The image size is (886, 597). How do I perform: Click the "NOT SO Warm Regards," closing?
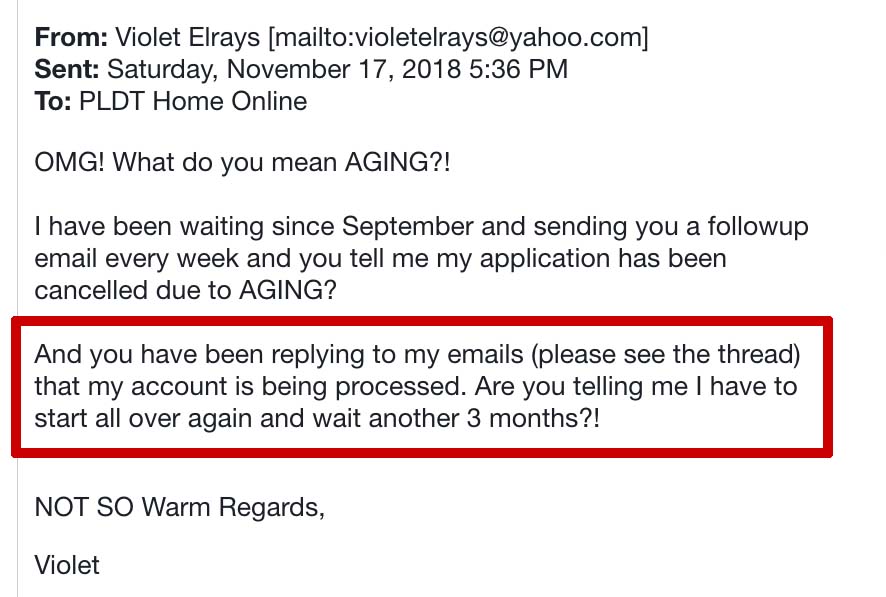point(179,507)
